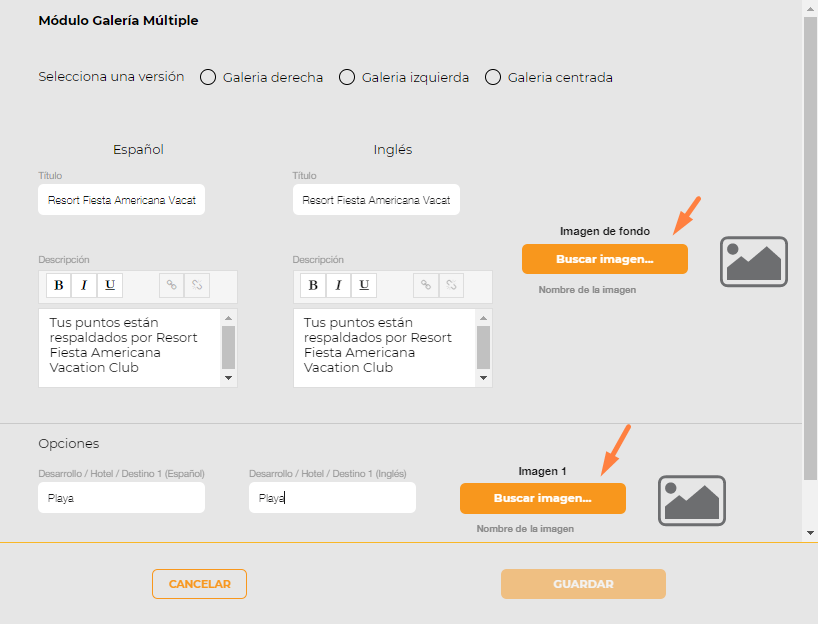Image resolution: width=818 pixels, height=624 pixels.
Task: Apply italic in Inglés description toolbar
Action: 339,285
